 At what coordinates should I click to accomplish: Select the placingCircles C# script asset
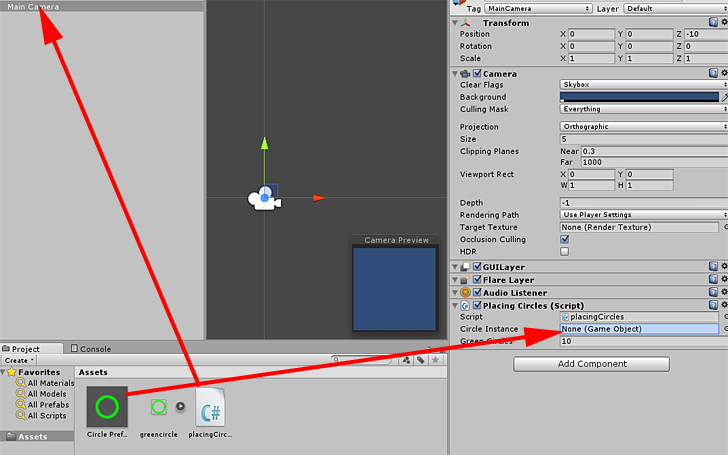coord(211,408)
